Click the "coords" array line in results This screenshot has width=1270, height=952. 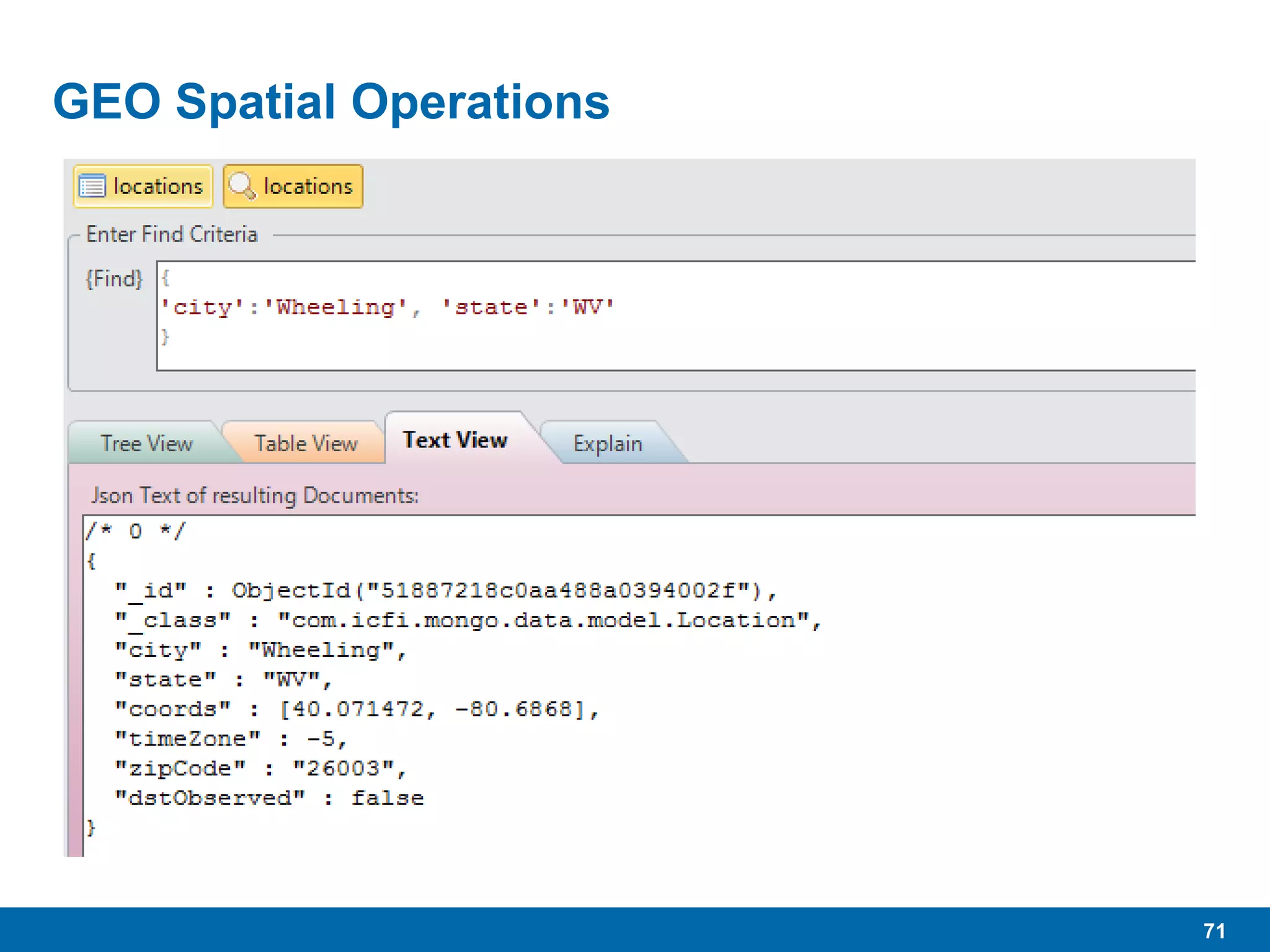[357, 709]
